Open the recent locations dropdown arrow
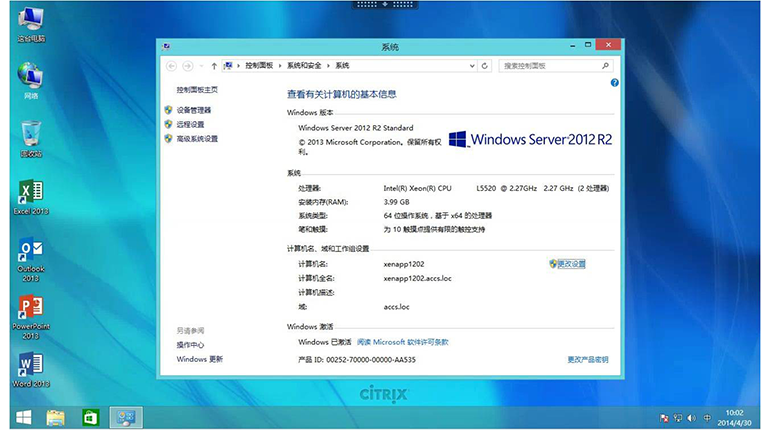 pos(201,66)
